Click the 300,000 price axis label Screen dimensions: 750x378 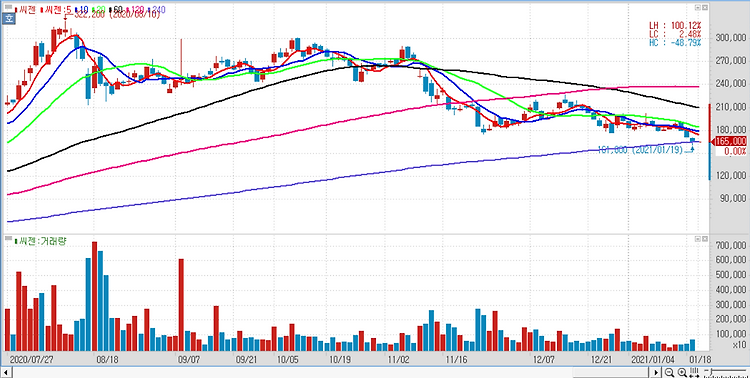[x=731, y=37]
